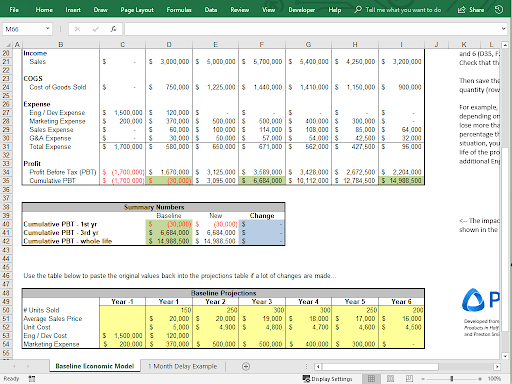Open the version history clock icon
Image resolution: width=512 pixels, height=384 pixels.
[x=499, y=10]
